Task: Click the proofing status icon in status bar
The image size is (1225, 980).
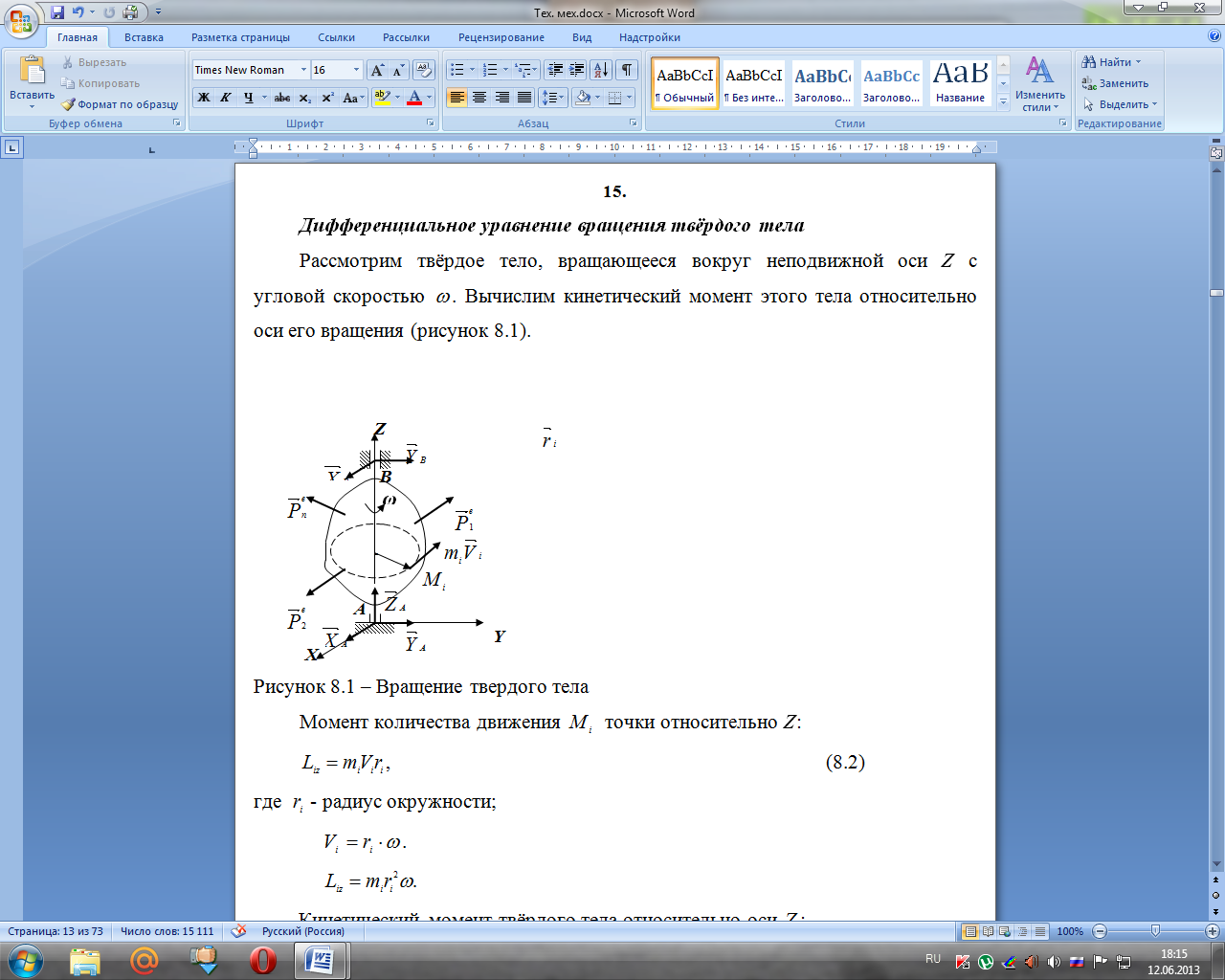Action: coord(239,931)
